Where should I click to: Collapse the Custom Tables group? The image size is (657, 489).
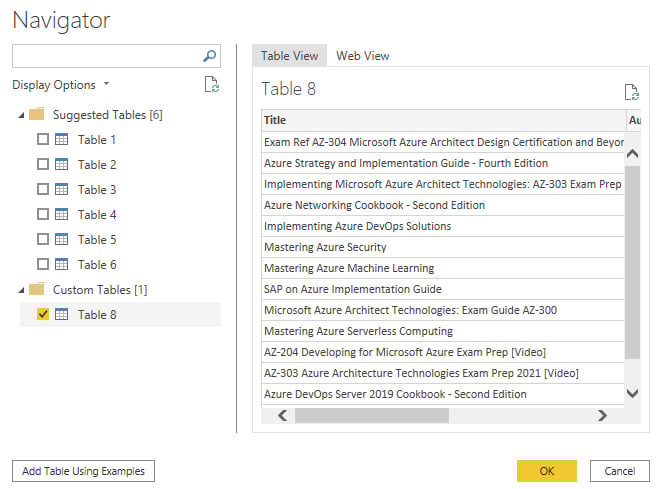click(x=21, y=290)
